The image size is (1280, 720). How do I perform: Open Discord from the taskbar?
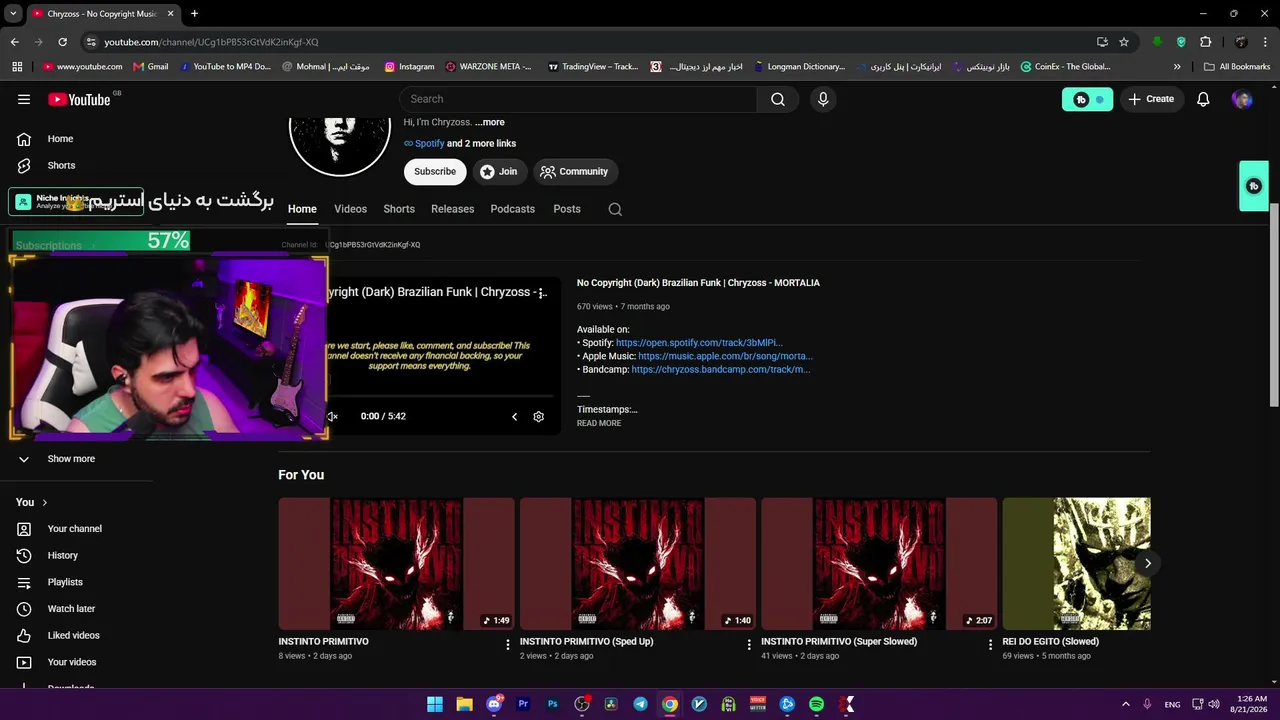point(494,704)
